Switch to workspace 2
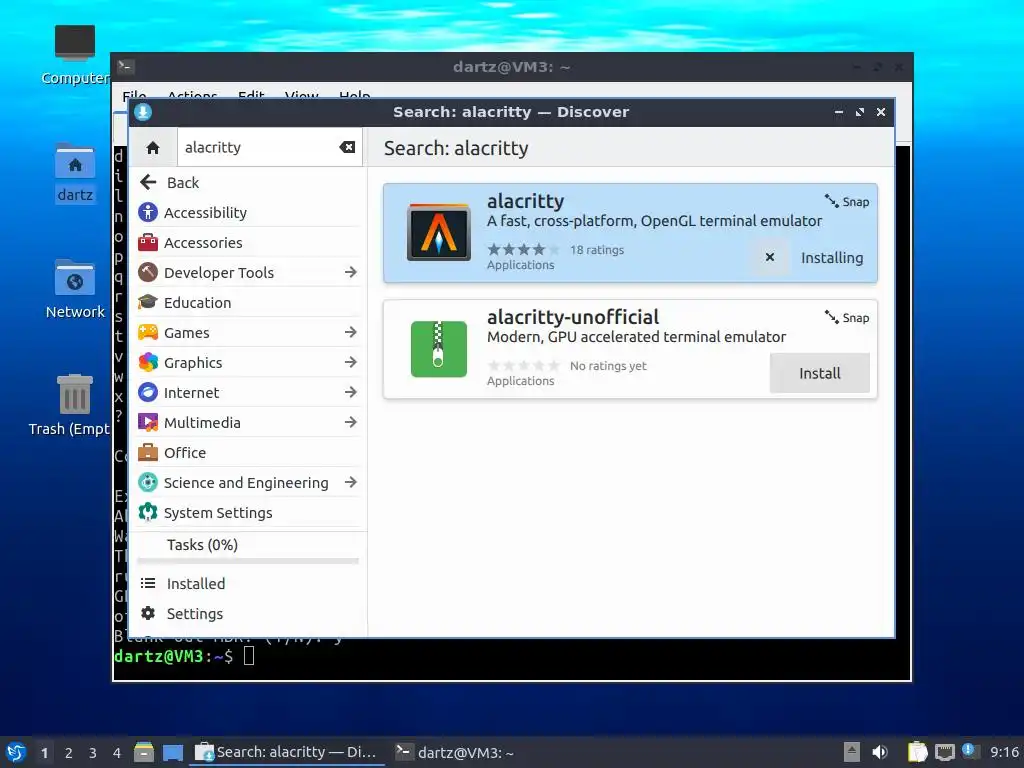Screen dimensions: 1024x768 point(69,753)
